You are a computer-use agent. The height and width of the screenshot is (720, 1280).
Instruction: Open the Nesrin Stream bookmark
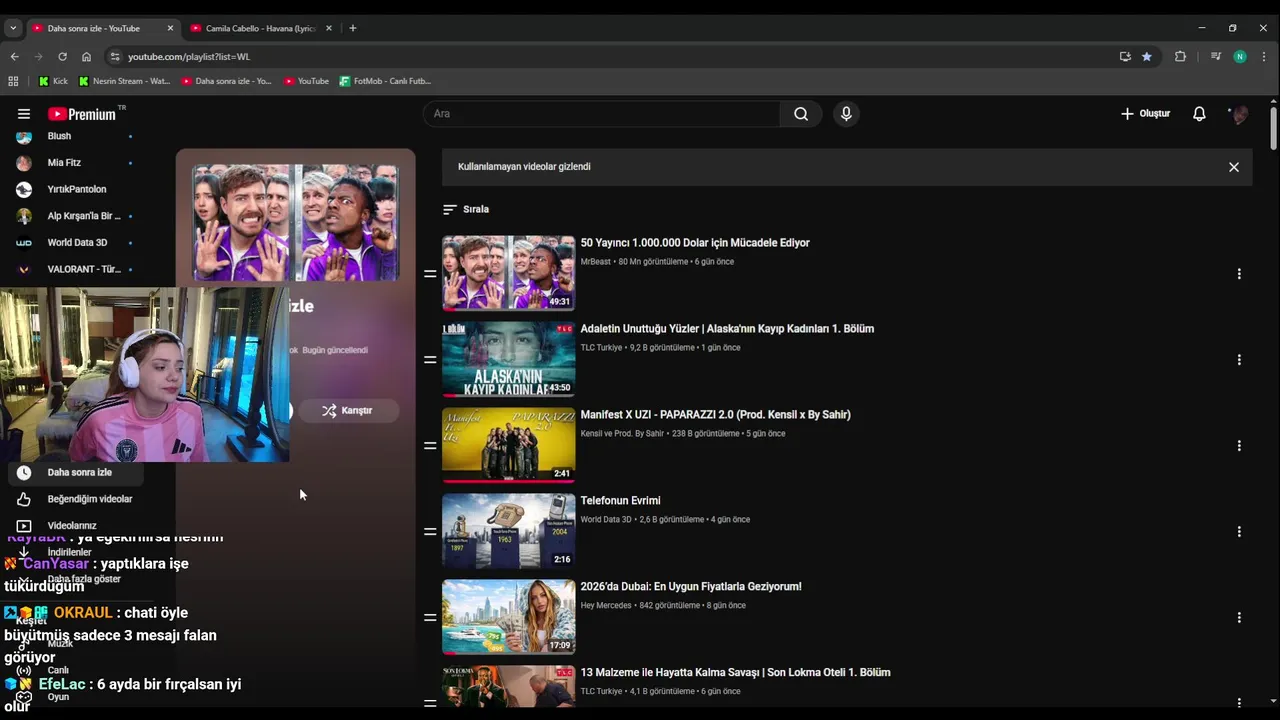pyautogui.click(x=125, y=81)
